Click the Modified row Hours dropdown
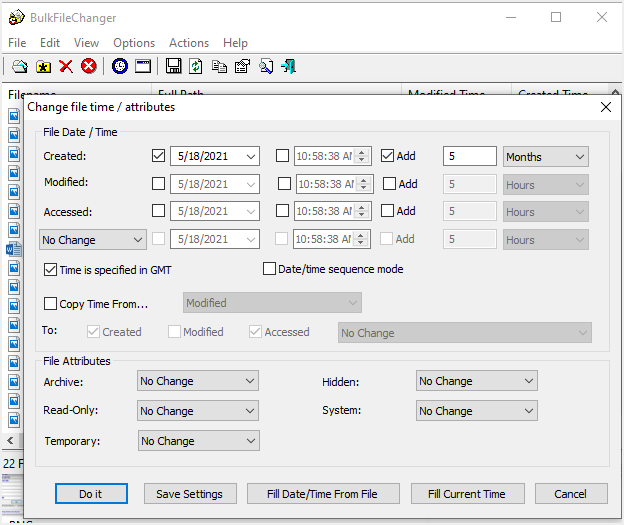Screen dimensions: 624x525 click(x=546, y=185)
